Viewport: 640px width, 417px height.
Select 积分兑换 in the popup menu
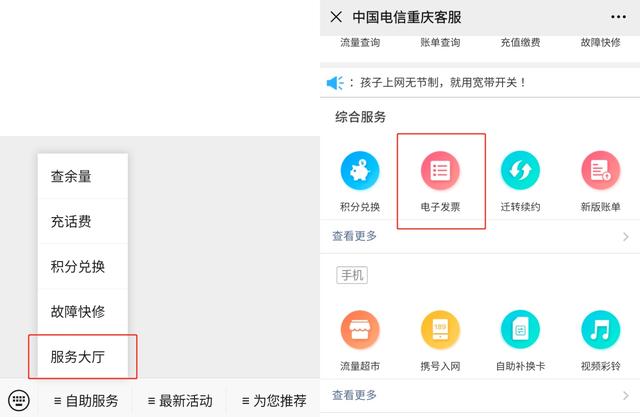[83, 266]
